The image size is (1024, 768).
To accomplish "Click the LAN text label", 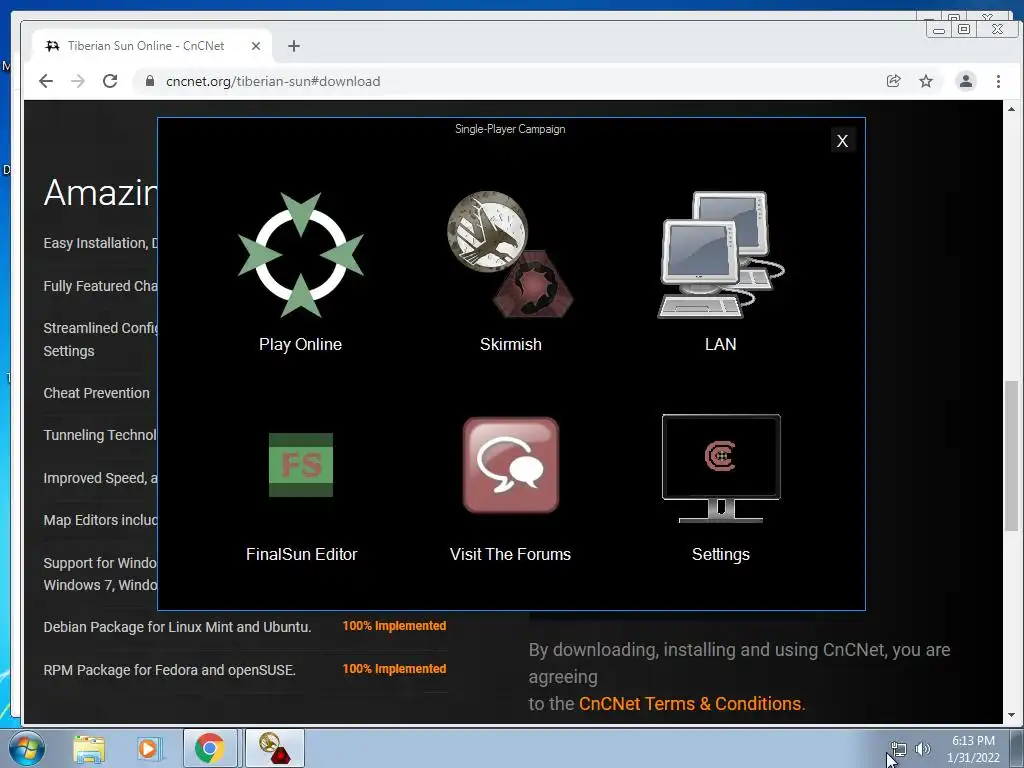I will tap(721, 344).
